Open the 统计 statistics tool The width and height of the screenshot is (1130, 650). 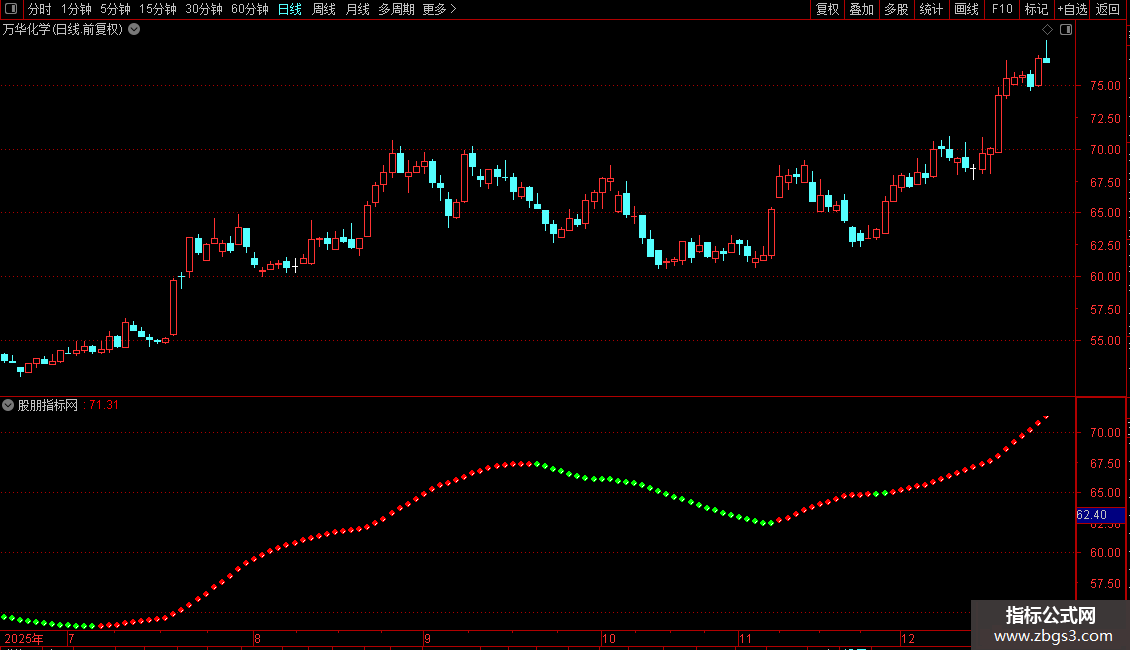931,9
